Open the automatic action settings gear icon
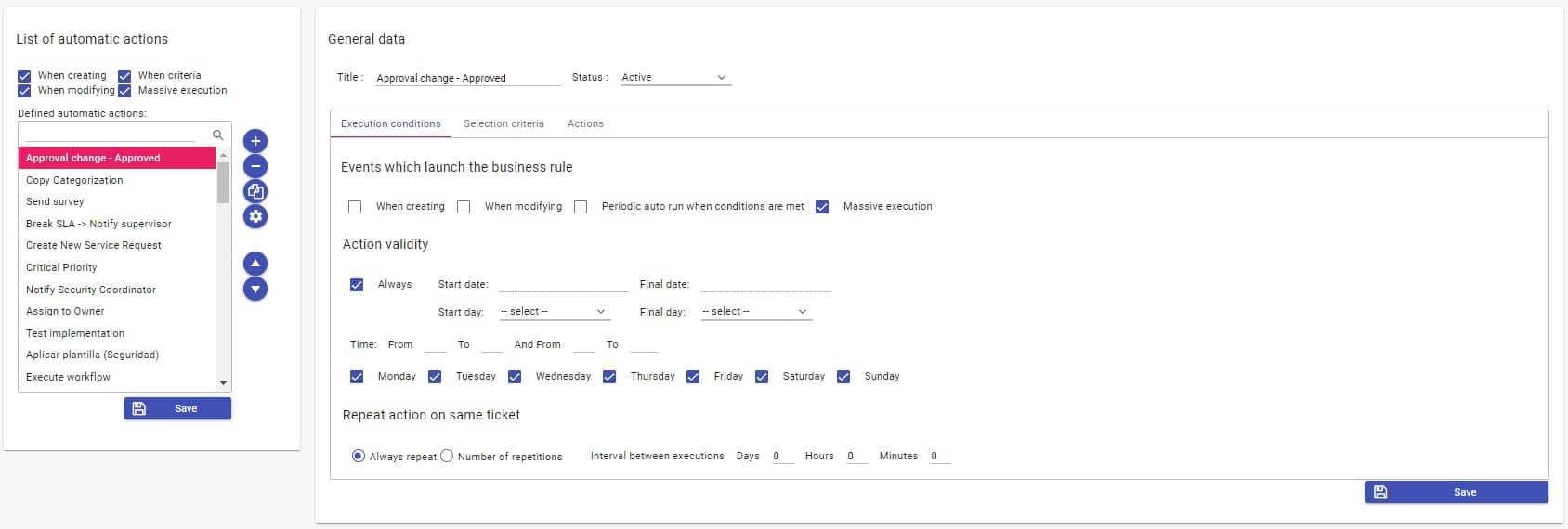 [x=255, y=216]
